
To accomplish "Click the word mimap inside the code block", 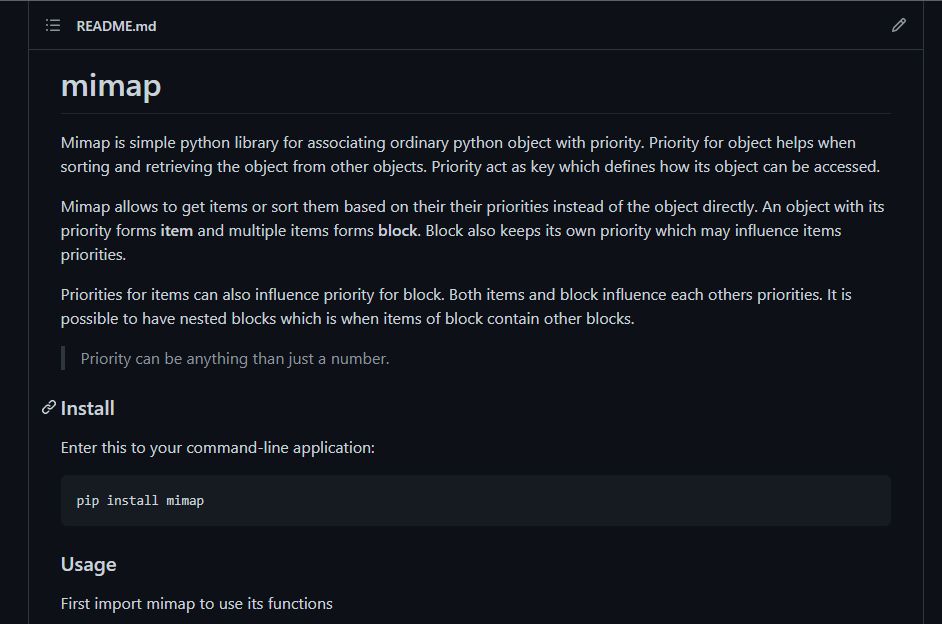I will pyautogui.click(x=185, y=501).
